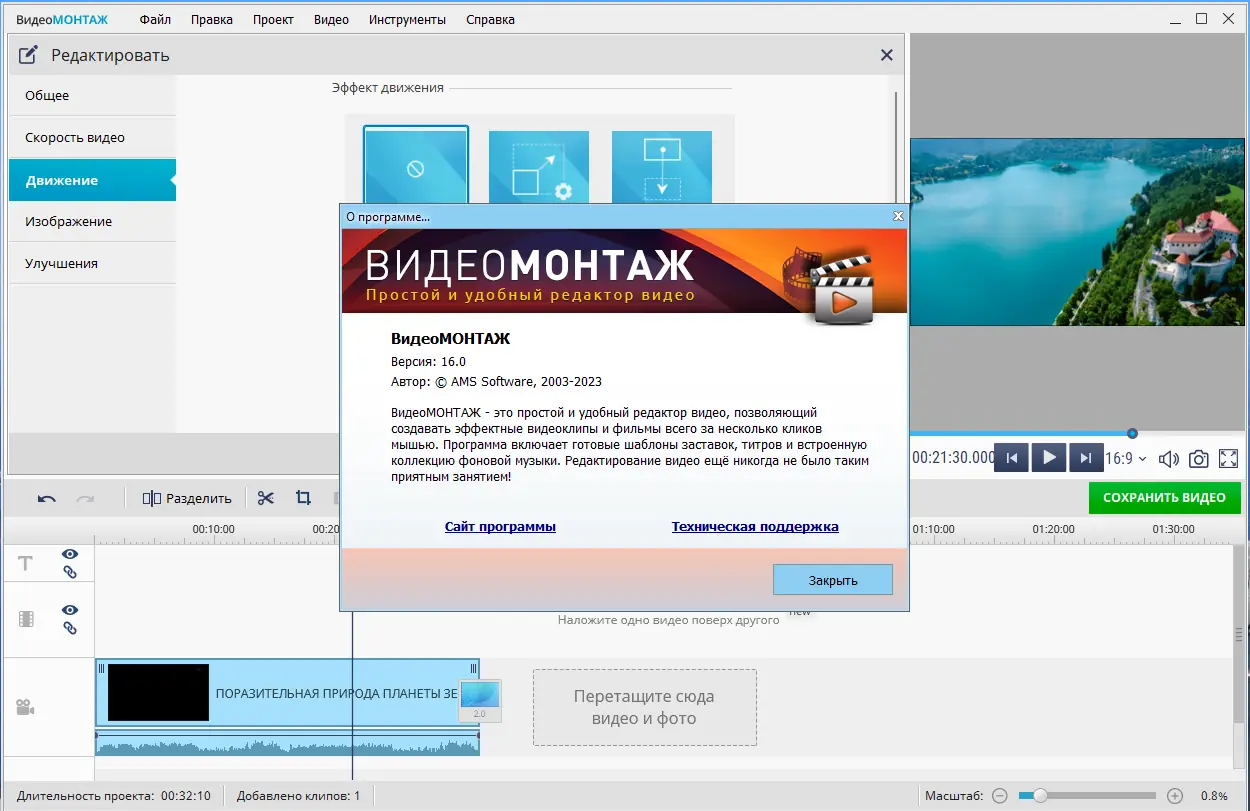Close the Редактировать panel with X
The width and height of the screenshot is (1250, 811).
coord(886,55)
